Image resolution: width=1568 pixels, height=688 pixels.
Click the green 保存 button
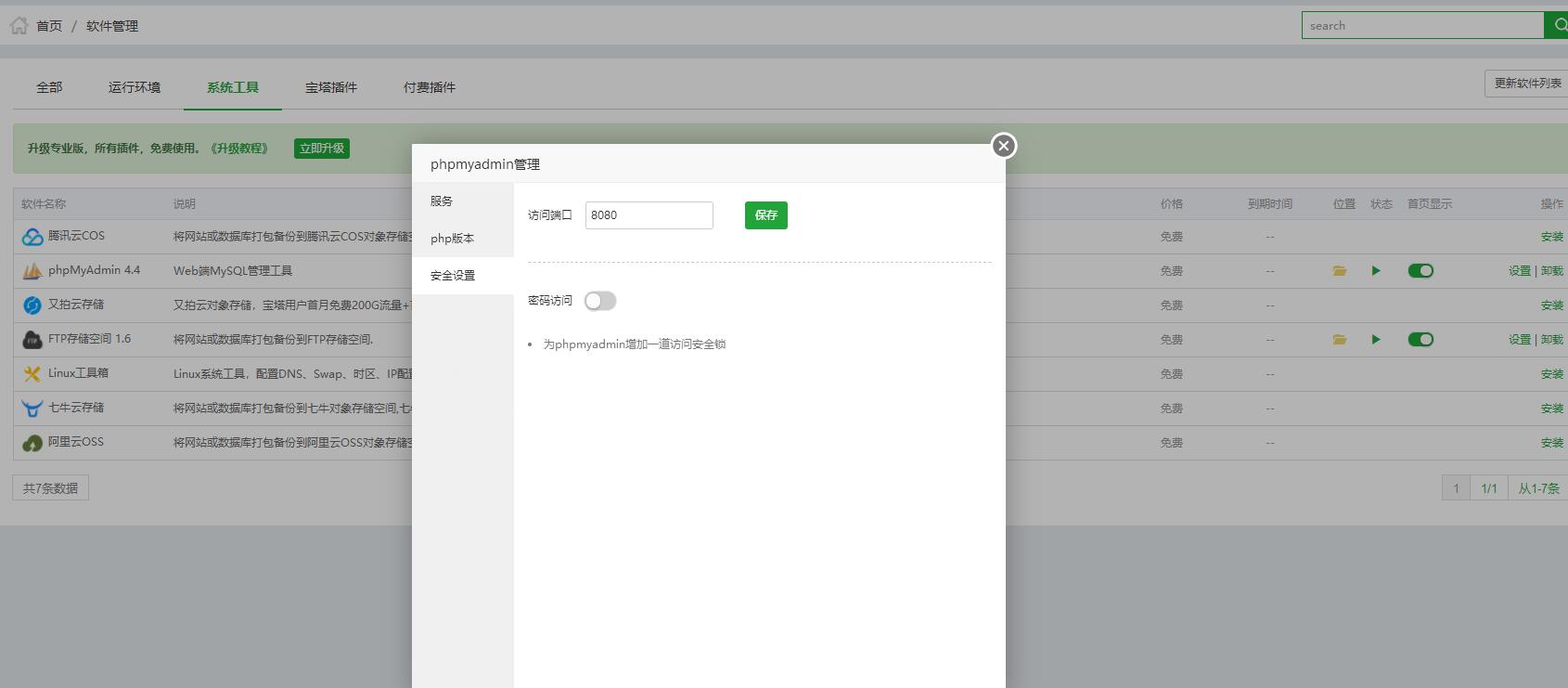(766, 215)
